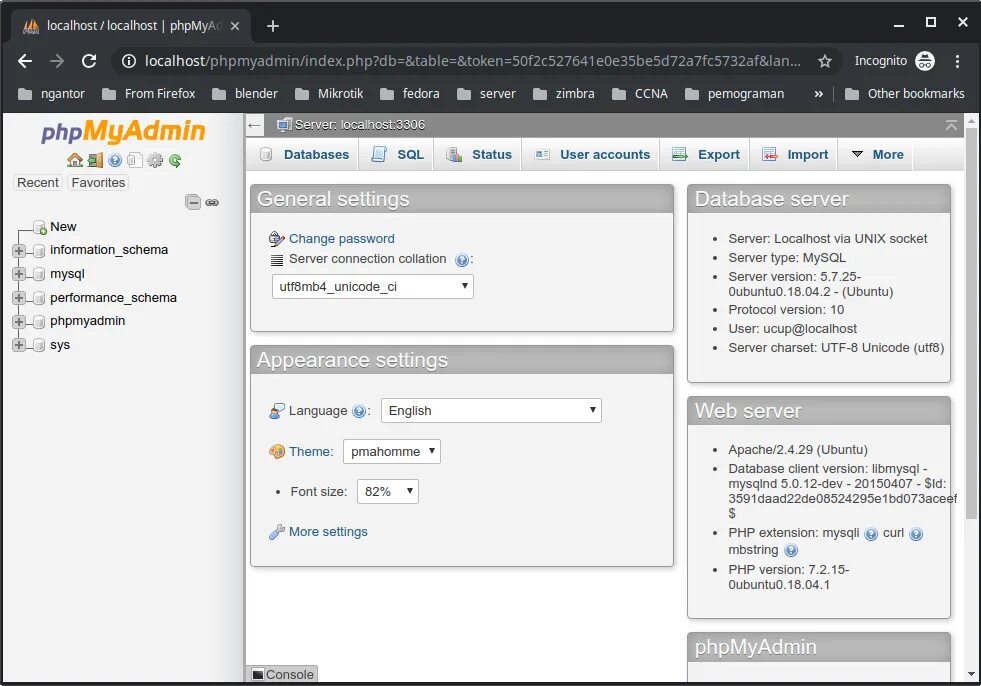This screenshot has height=686, width=981.
Task: Select the phpmyadmin database in tree
Action: (x=88, y=321)
